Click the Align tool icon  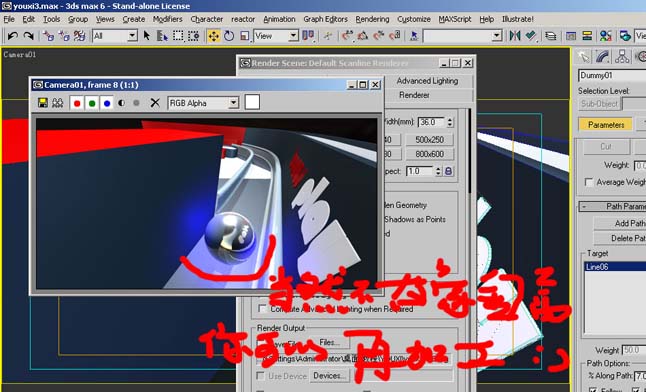tap(531, 36)
